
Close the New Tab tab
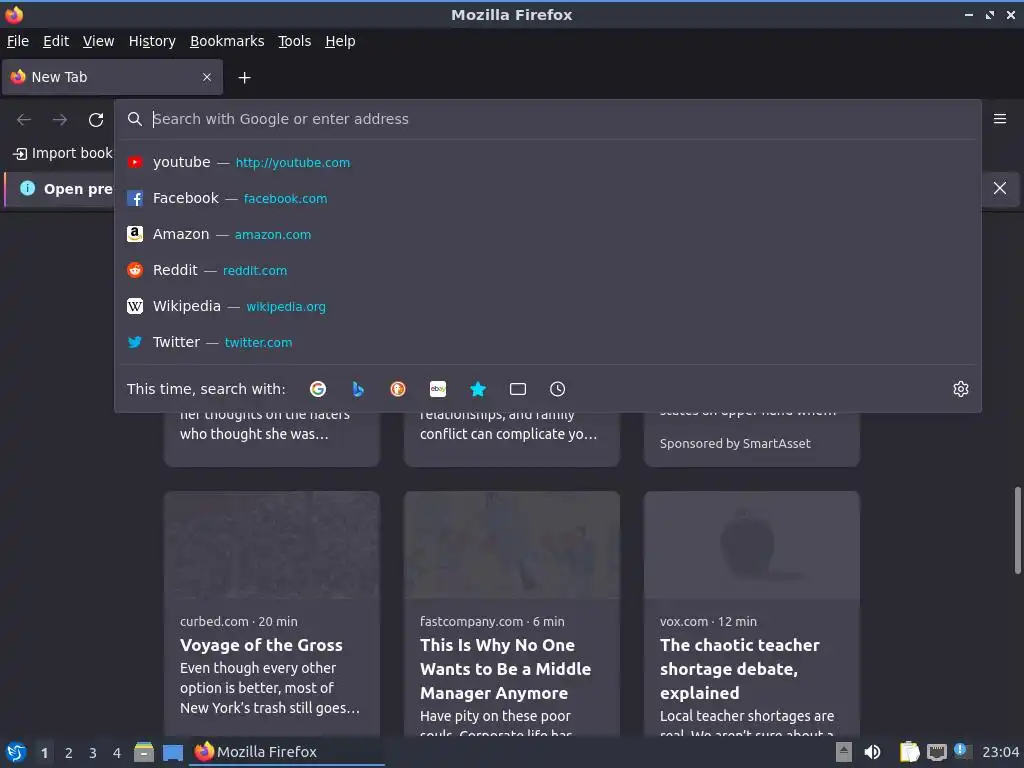pos(207,77)
